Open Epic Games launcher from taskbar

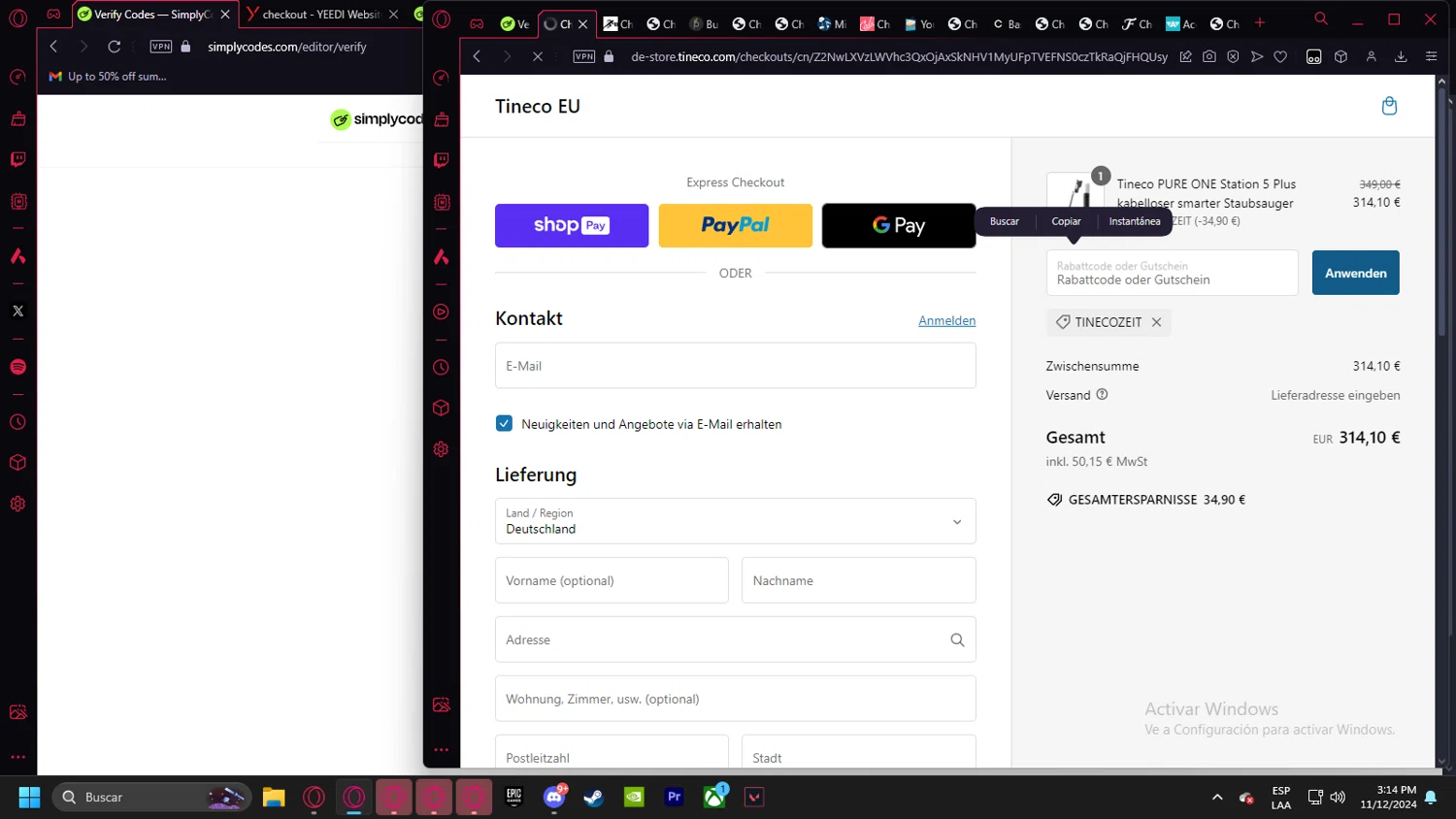point(514,798)
